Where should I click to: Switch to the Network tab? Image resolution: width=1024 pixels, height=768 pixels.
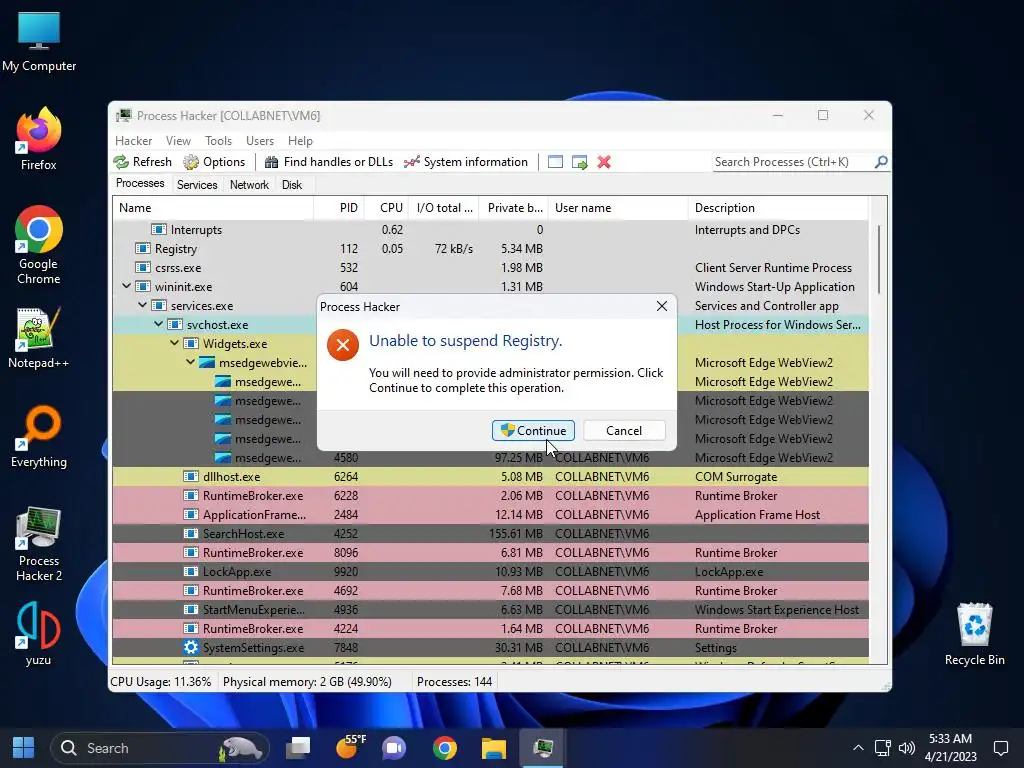pyautogui.click(x=249, y=185)
